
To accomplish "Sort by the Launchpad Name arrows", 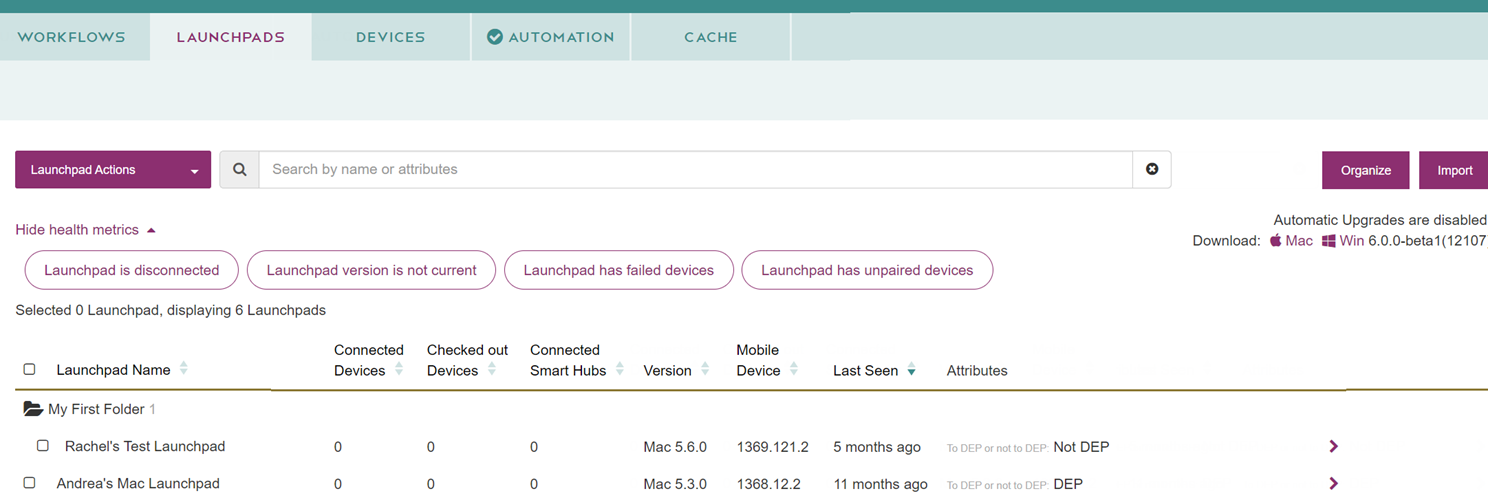I will (x=183, y=369).
